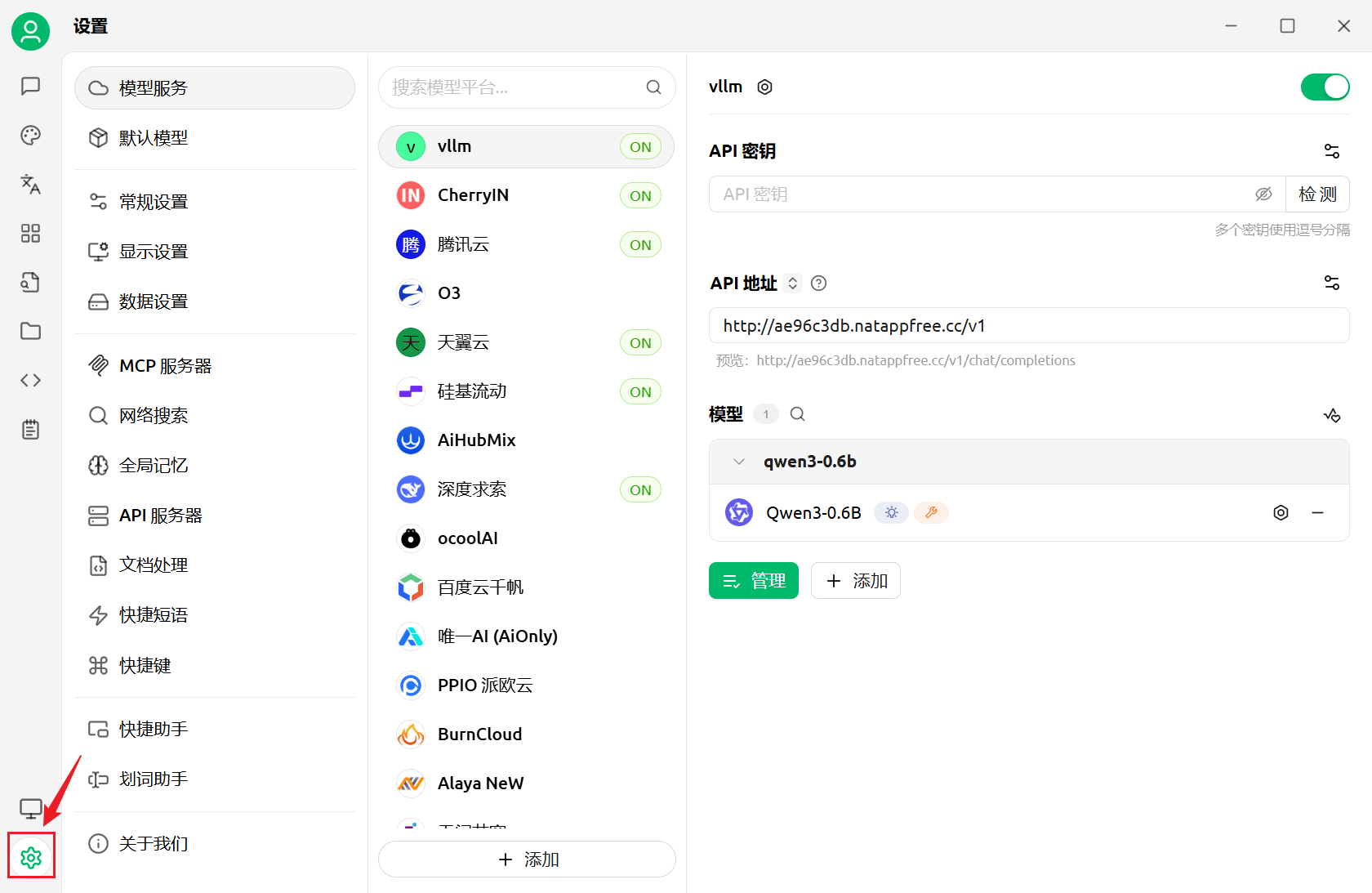
Task: Open the 网络搜索 settings menu
Action: coord(215,416)
